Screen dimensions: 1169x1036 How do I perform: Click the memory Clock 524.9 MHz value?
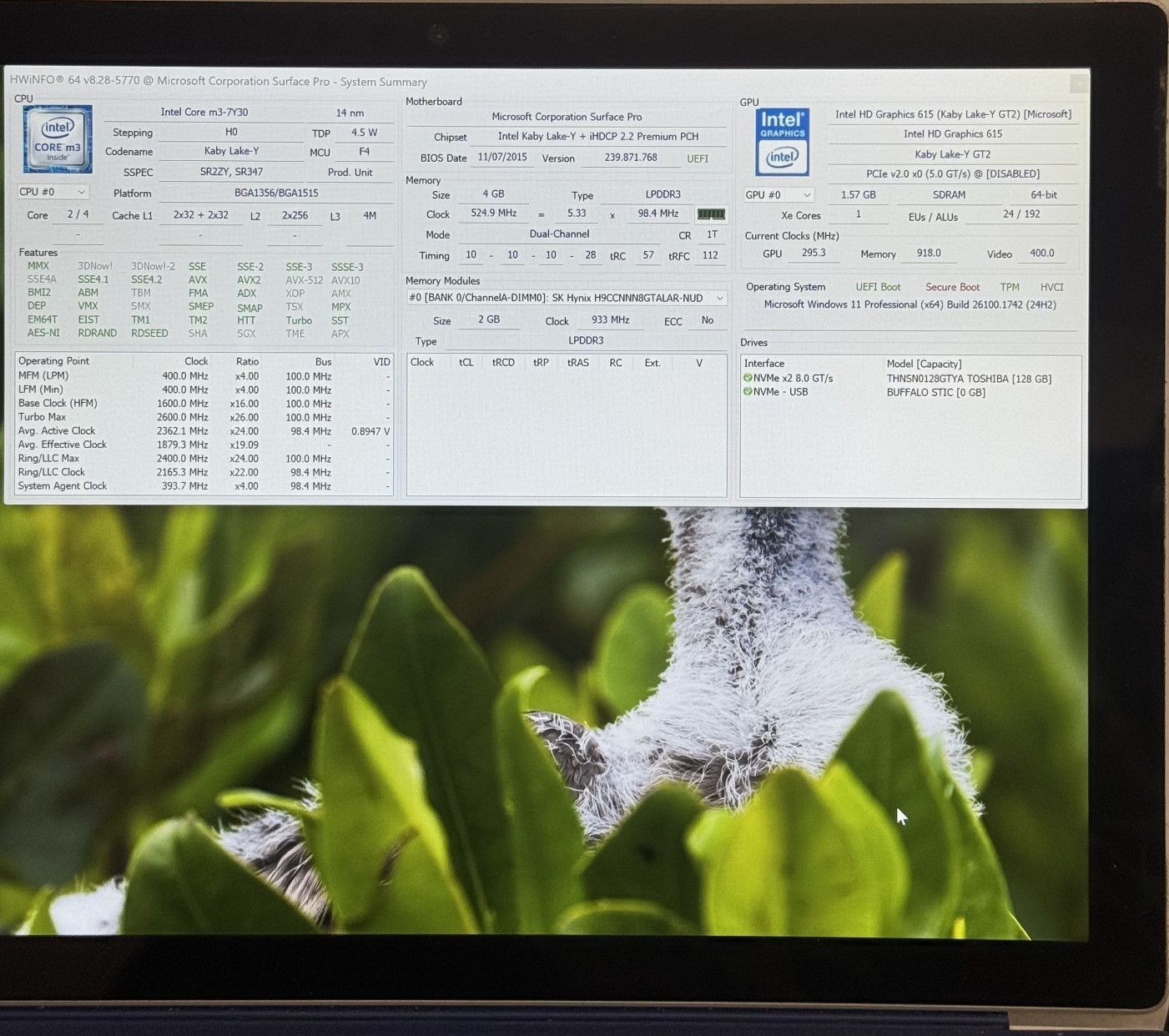(x=493, y=214)
